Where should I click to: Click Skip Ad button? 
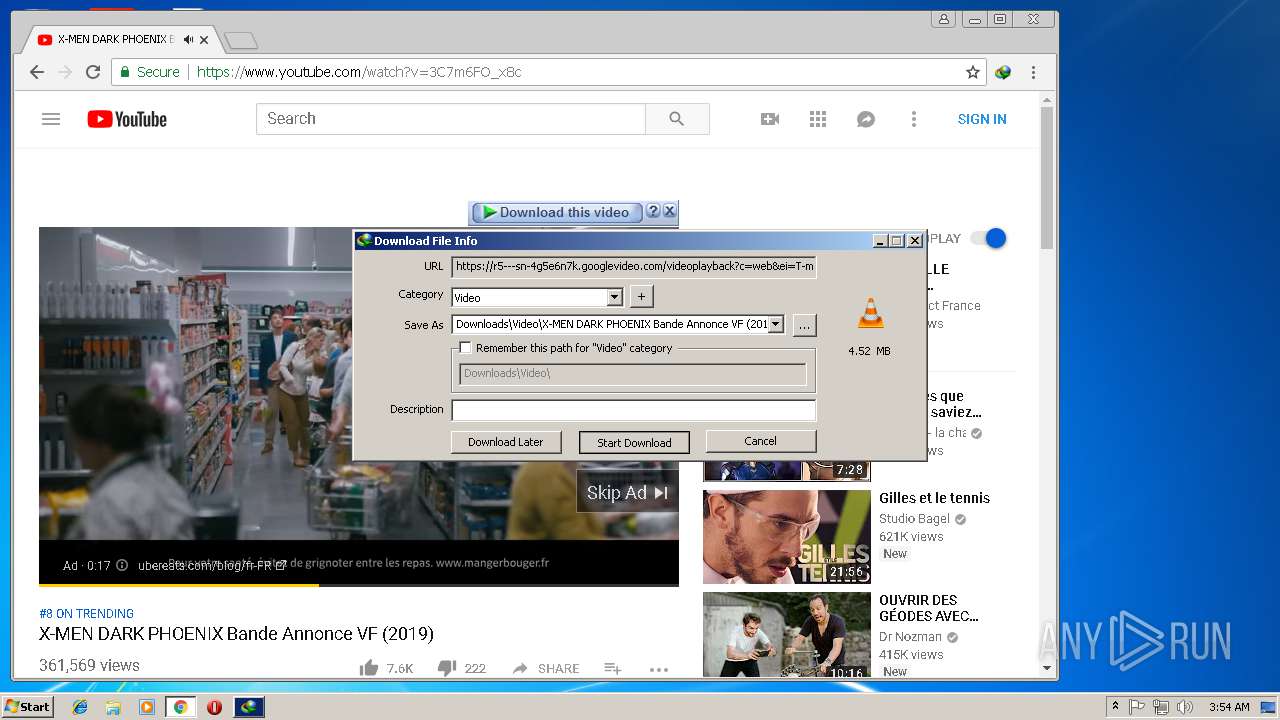pyautogui.click(x=627, y=492)
